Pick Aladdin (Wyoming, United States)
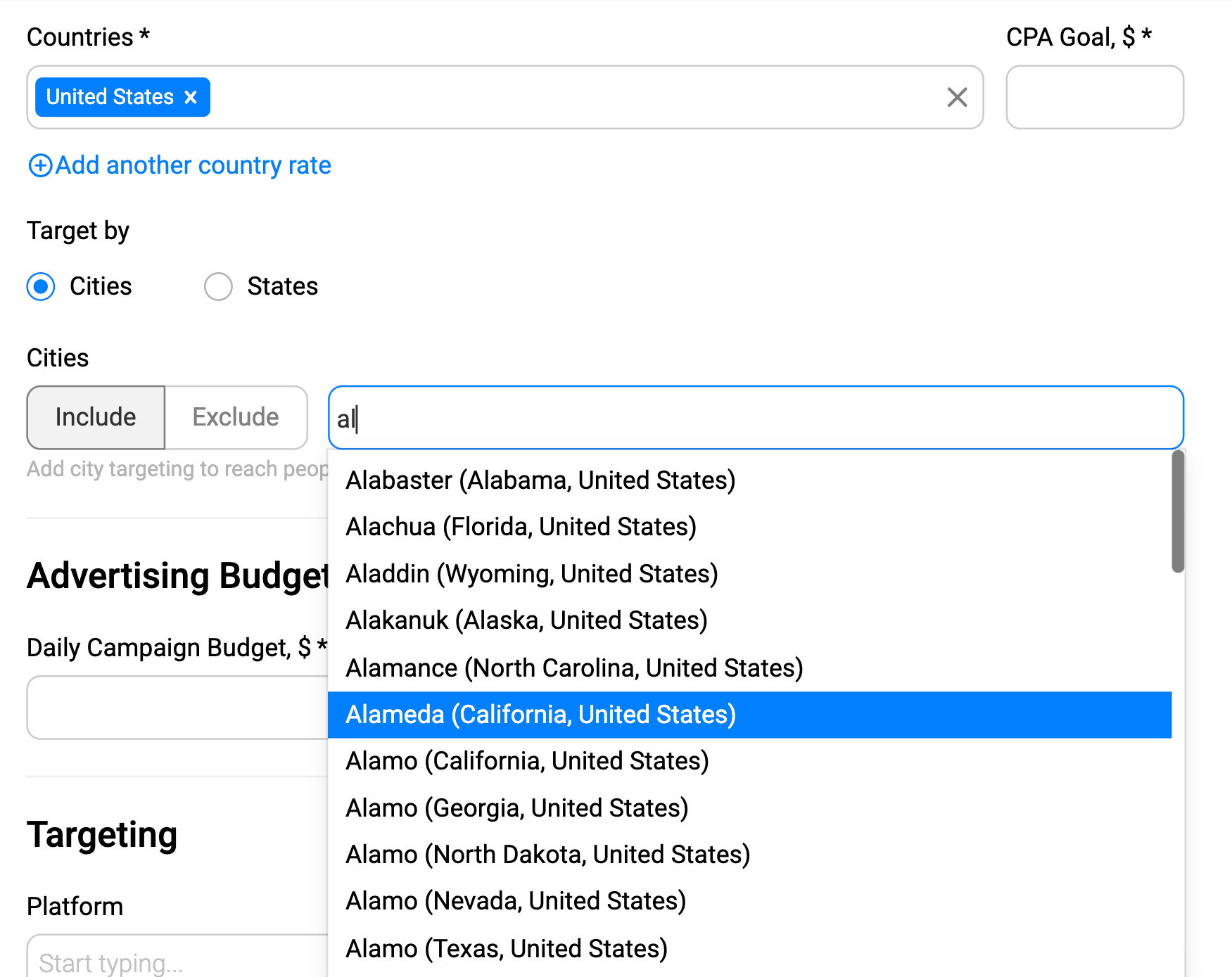1232x977 pixels. [x=531, y=573]
